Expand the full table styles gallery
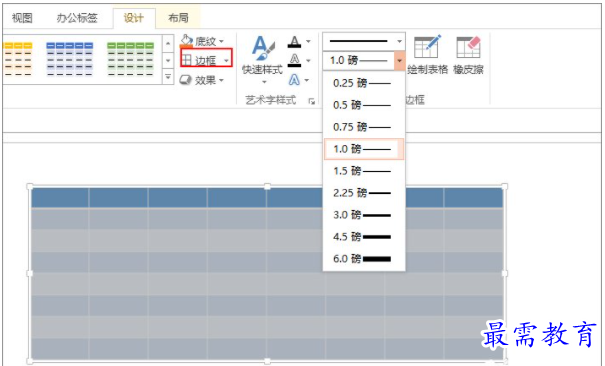The width and height of the screenshot is (605, 366). [168, 77]
